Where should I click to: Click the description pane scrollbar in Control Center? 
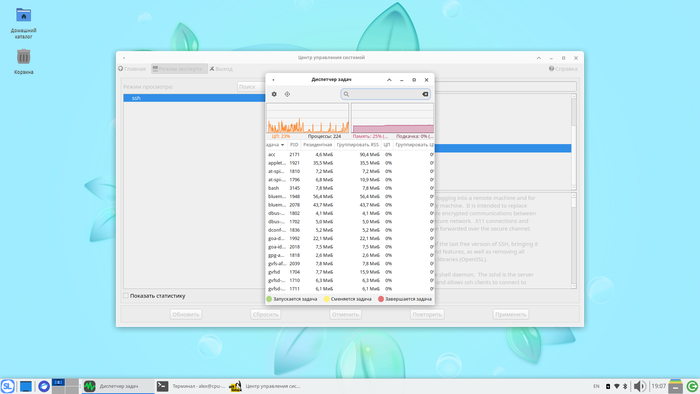574,241
